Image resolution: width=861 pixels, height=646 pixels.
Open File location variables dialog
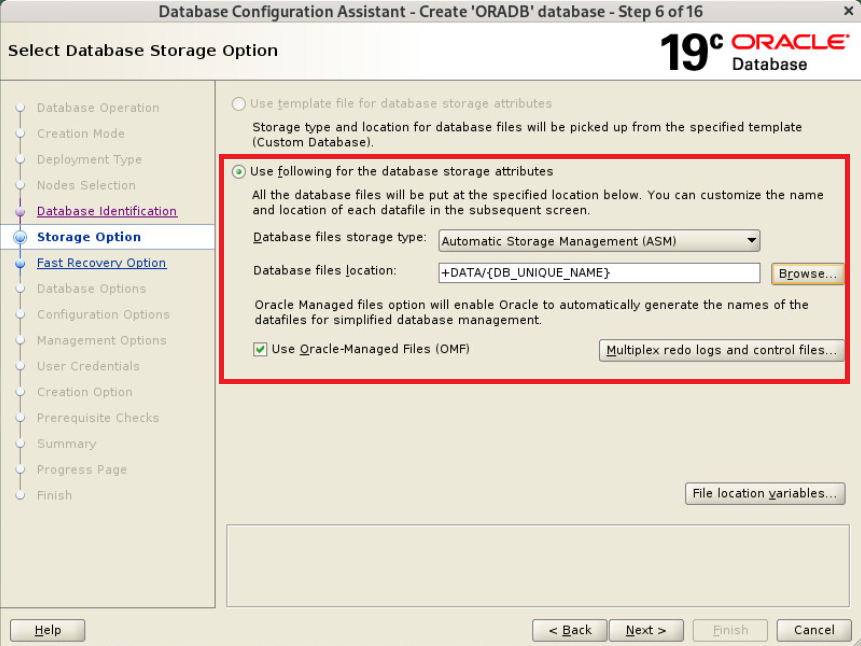point(765,493)
